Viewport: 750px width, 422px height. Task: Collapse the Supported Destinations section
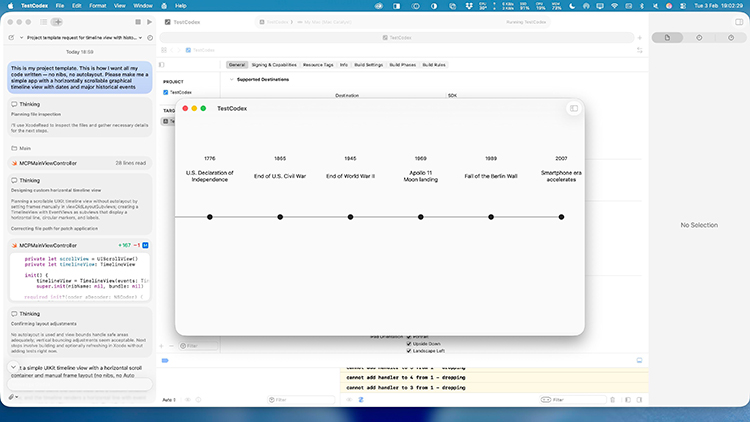231,79
